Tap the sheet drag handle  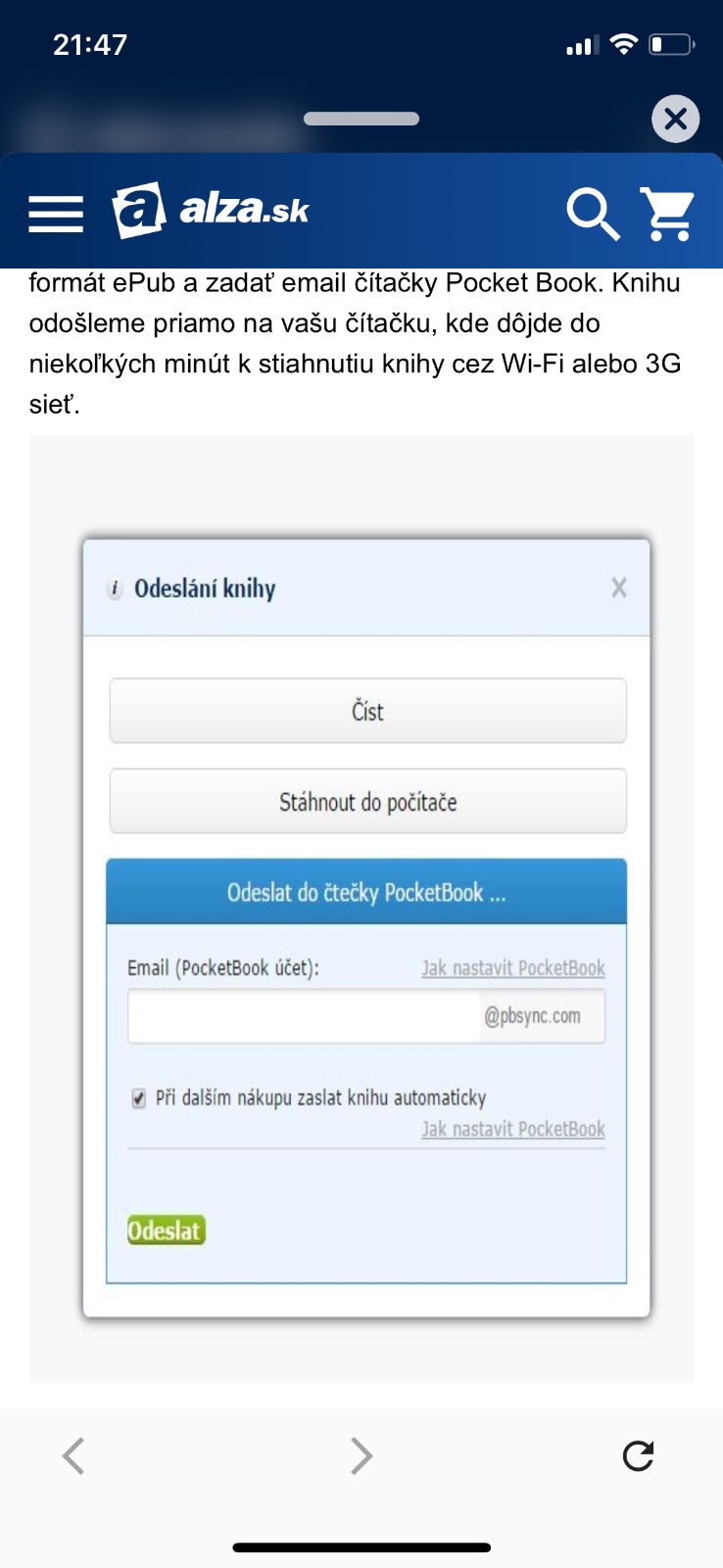point(361,119)
